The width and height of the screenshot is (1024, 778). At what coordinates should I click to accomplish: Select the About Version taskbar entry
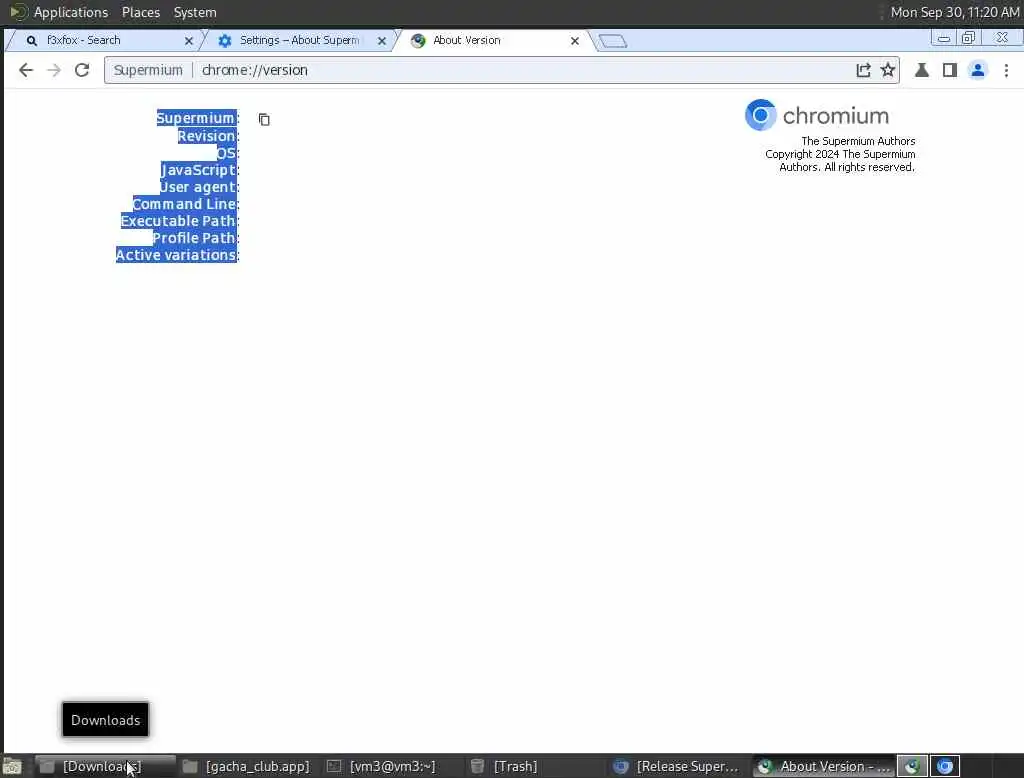[824, 766]
